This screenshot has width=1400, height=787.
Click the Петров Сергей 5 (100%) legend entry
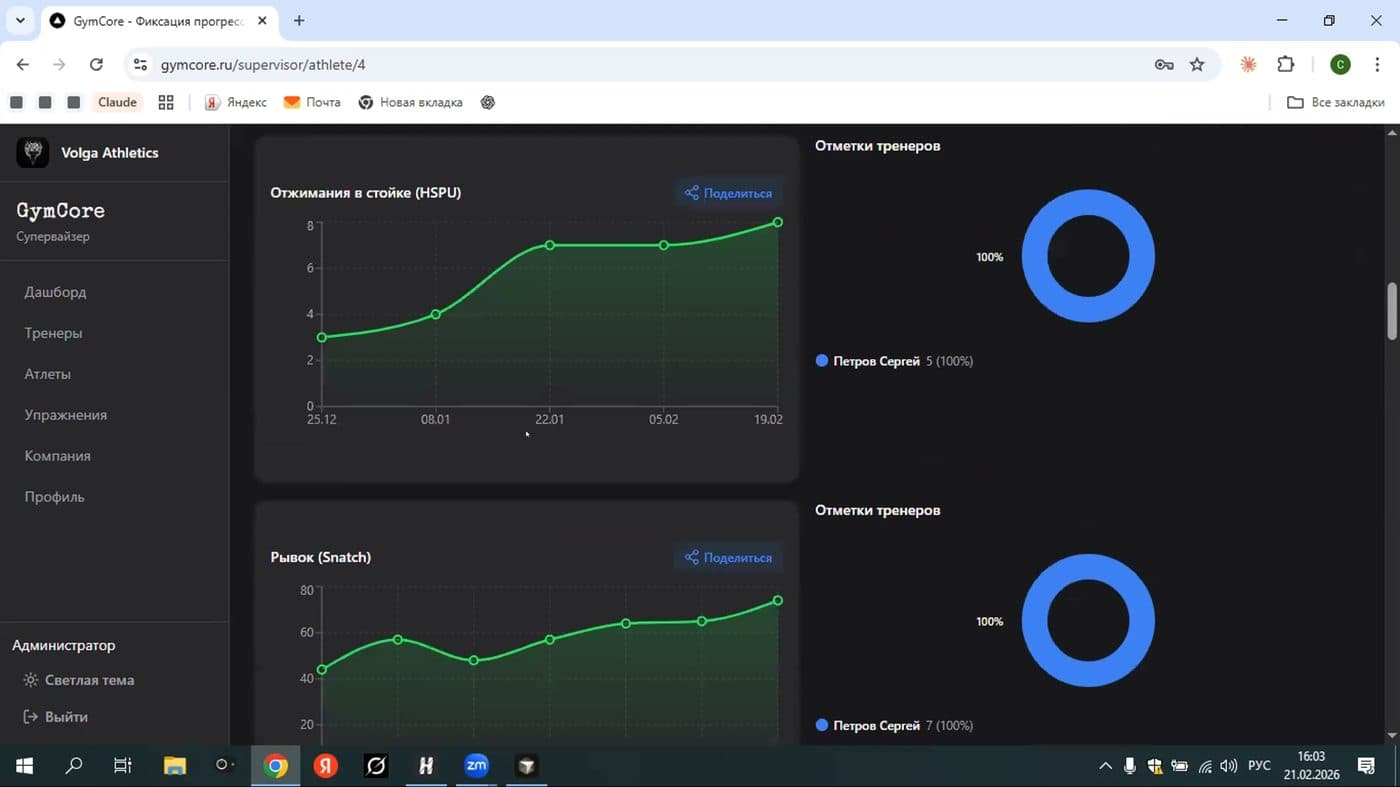894,361
